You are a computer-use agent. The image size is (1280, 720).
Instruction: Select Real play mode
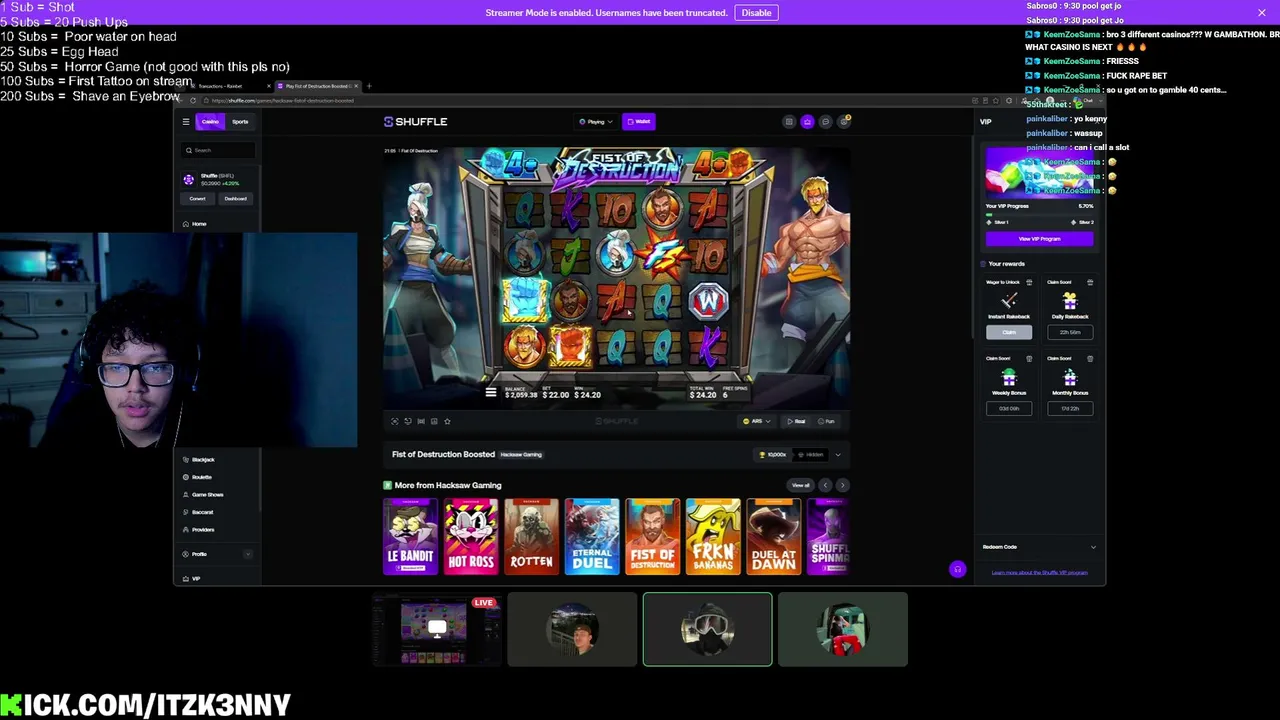pos(797,421)
